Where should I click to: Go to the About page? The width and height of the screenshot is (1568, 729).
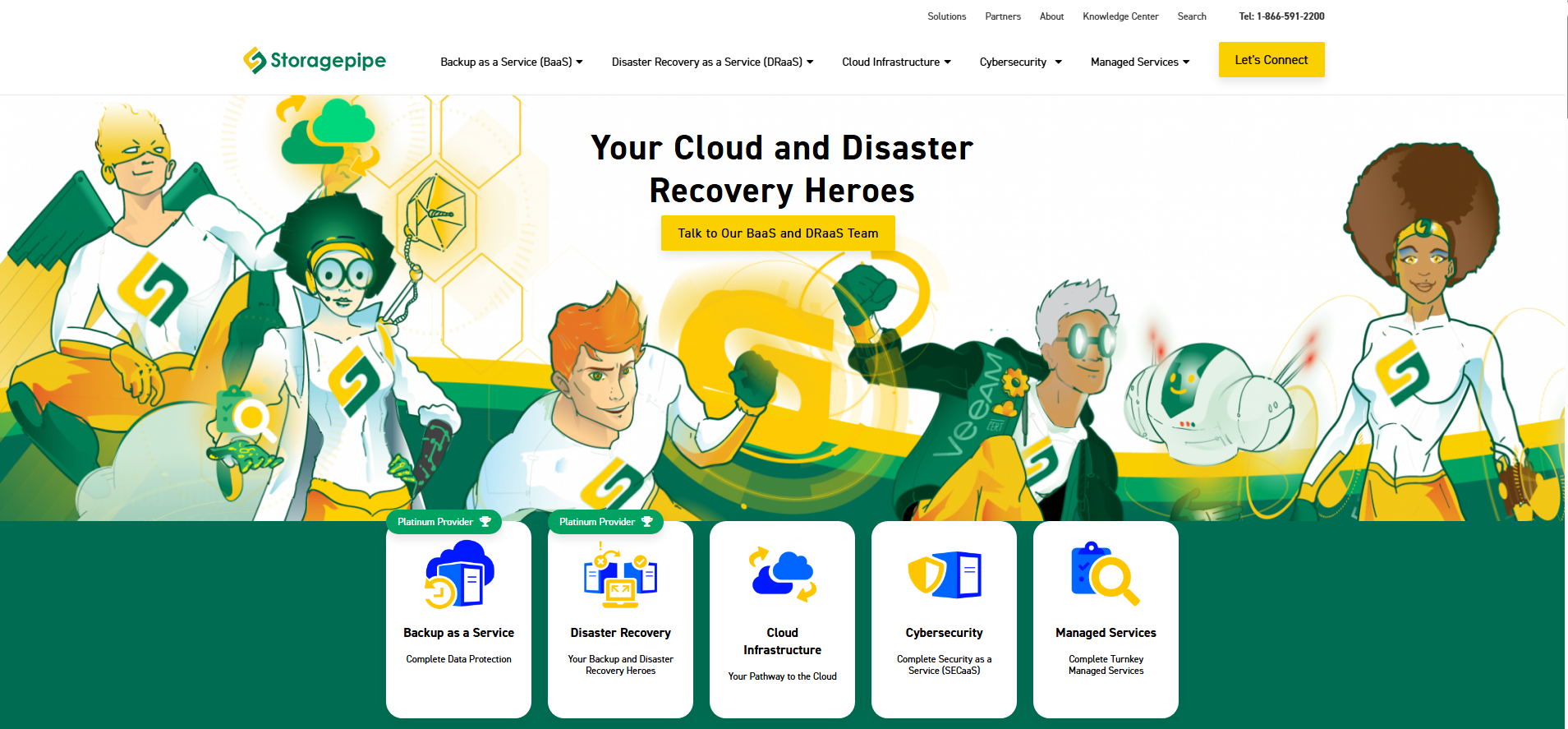tap(1051, 16)
